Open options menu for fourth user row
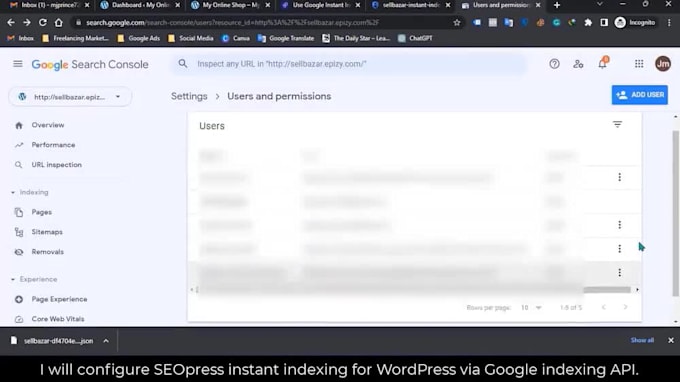Image resolution: width=680 pixels, height=382 pixels. pos(619,248)
